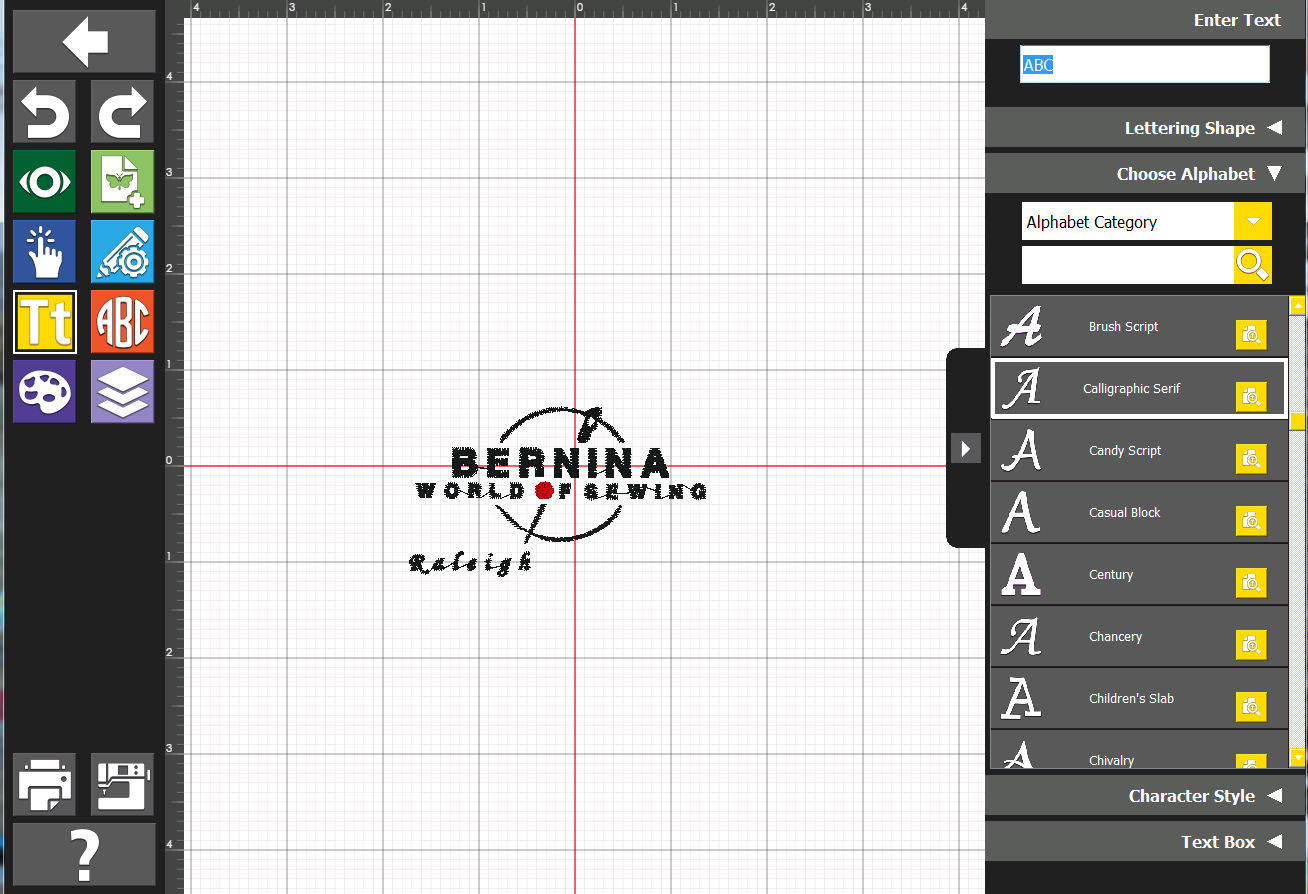Click the back arrow button
This screenshot has height=894, width=1308.
(84, 42)
